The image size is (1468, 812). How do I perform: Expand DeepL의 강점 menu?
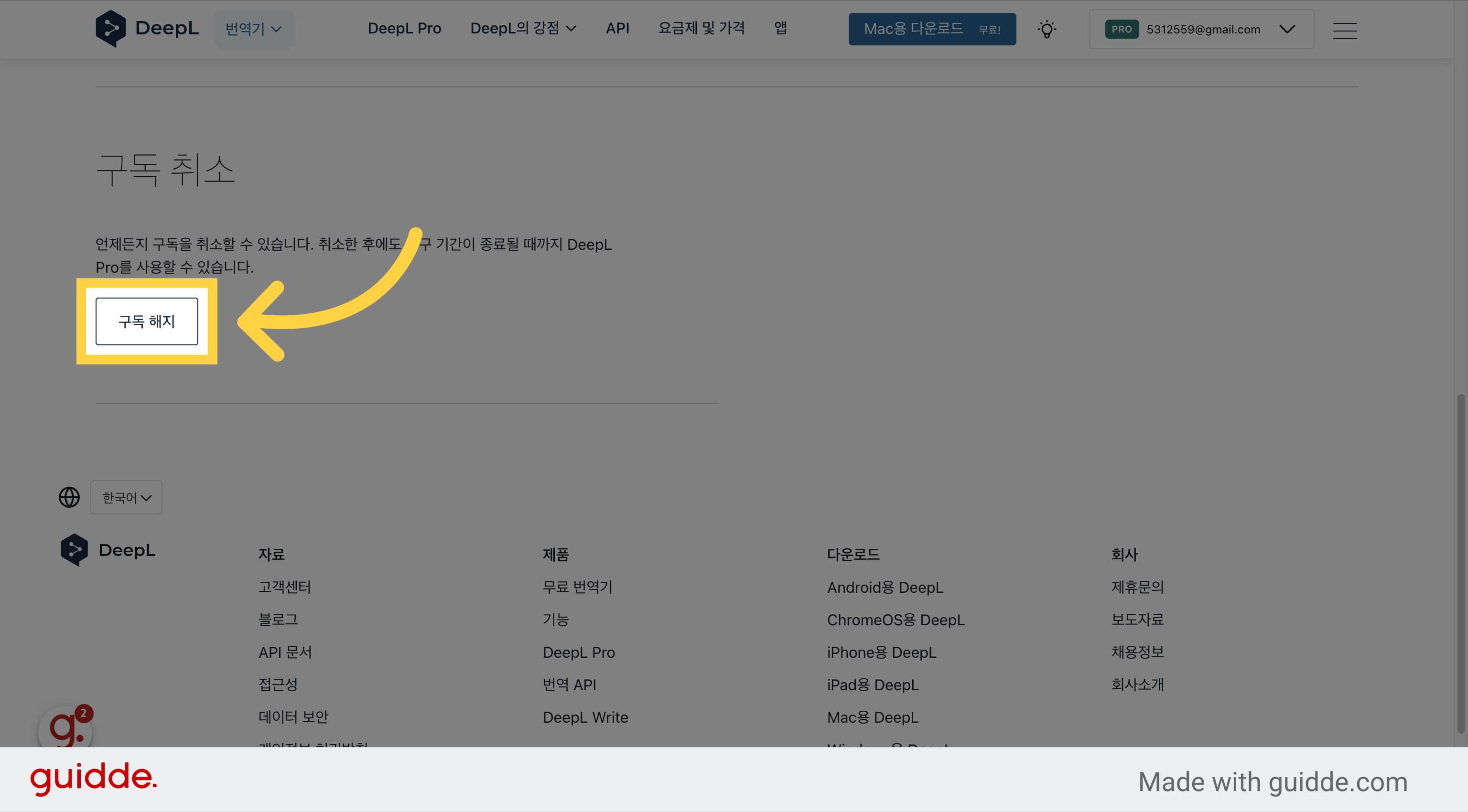(x=523, y=29)
